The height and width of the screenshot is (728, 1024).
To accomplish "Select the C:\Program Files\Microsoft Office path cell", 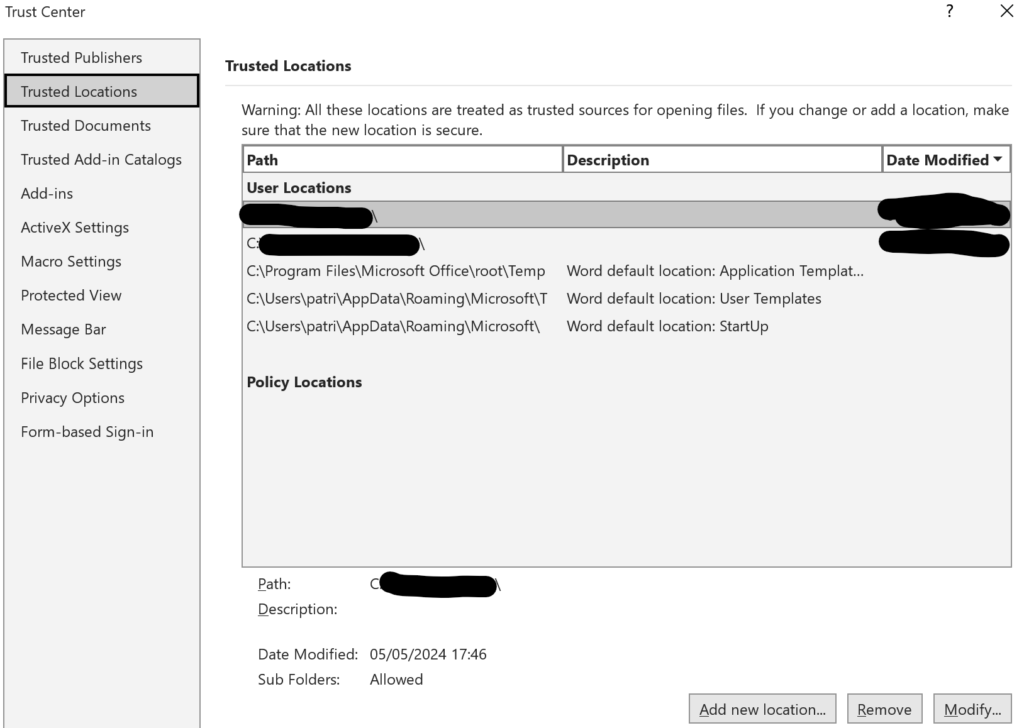I will coord(396,271).
